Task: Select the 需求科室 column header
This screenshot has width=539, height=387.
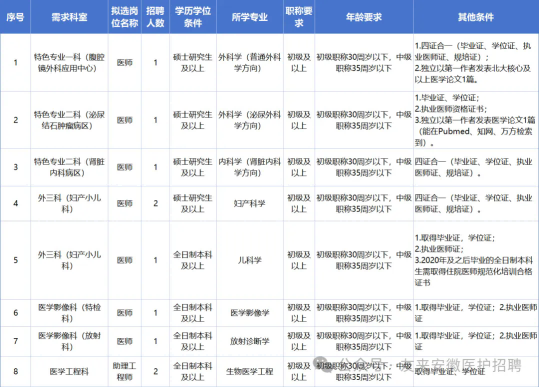Action: coord(69,17)
